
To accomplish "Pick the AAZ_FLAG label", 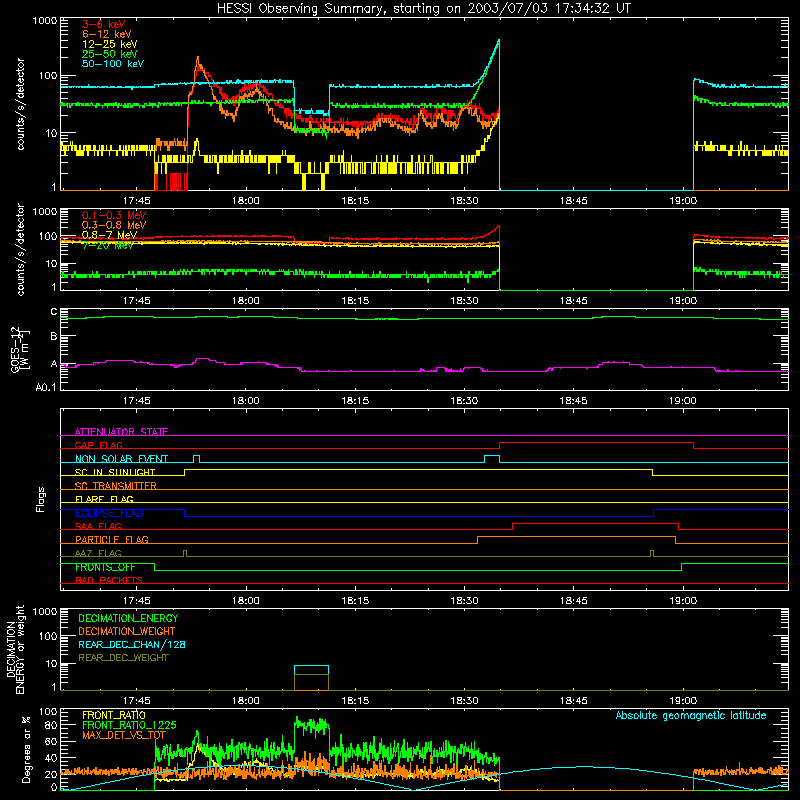I will pos(98,553).
